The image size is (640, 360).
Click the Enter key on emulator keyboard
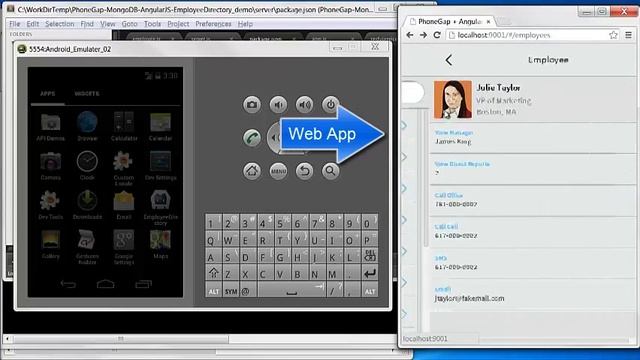[370, 273]
